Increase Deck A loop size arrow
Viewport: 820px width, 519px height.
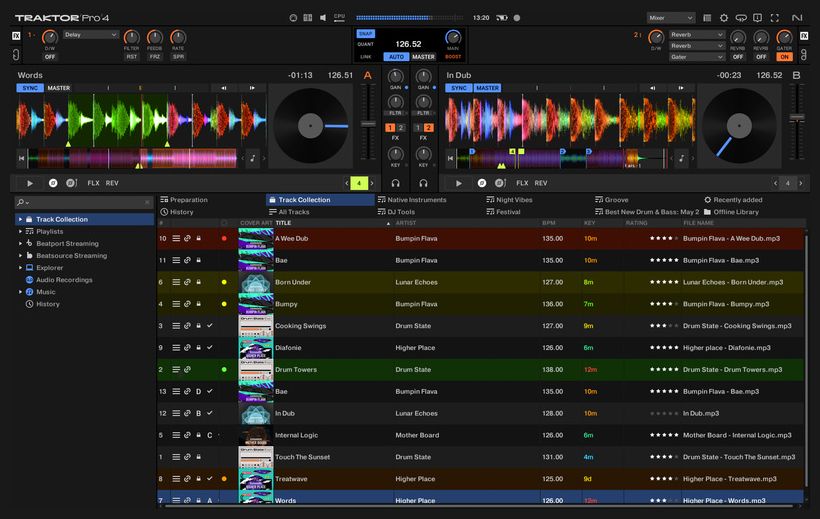[x=372, y=183]
